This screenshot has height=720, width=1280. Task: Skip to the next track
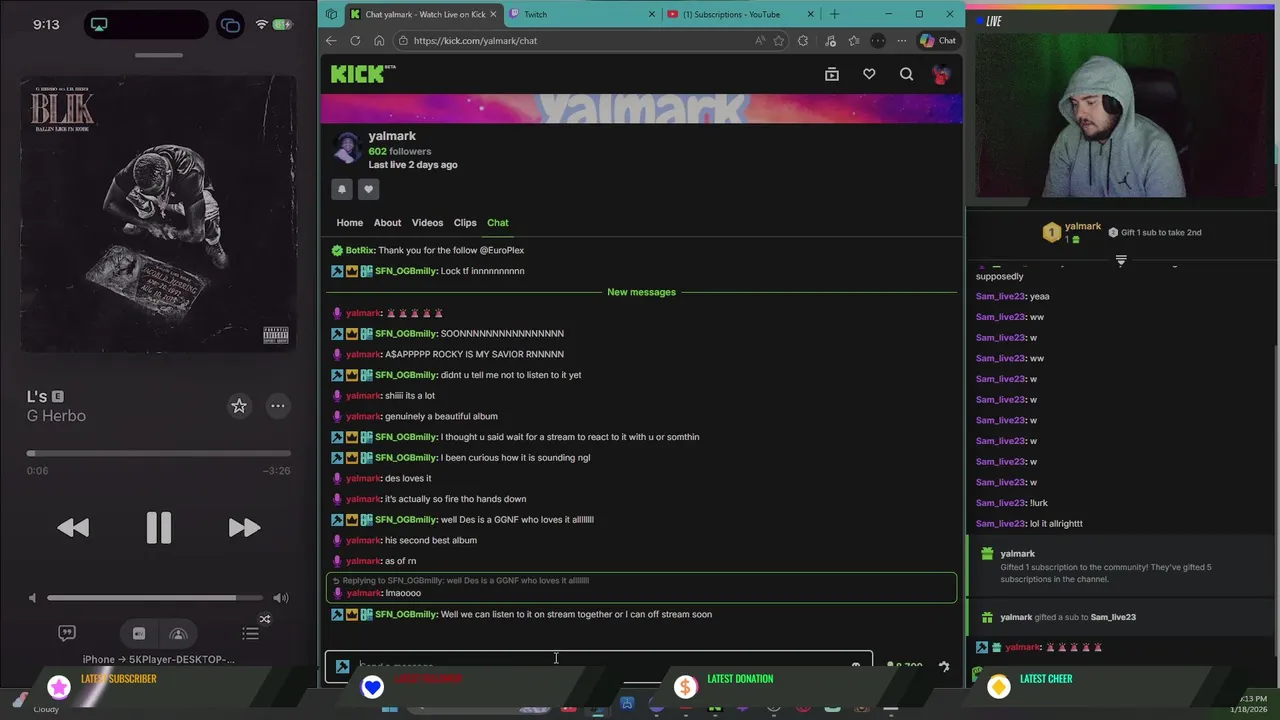coord(244,527)
